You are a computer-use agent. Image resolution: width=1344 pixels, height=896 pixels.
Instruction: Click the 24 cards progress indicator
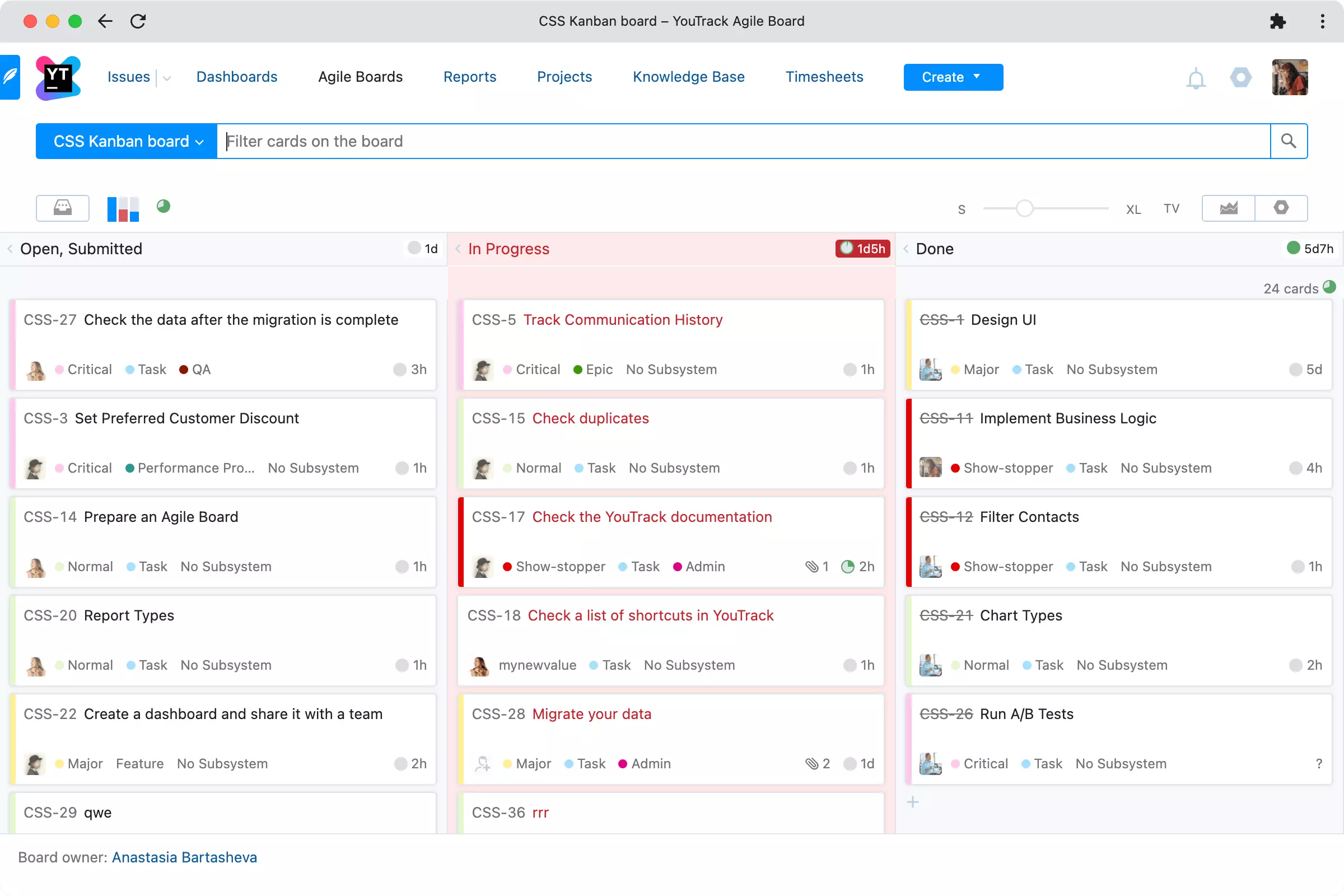tap(1329, 287)
